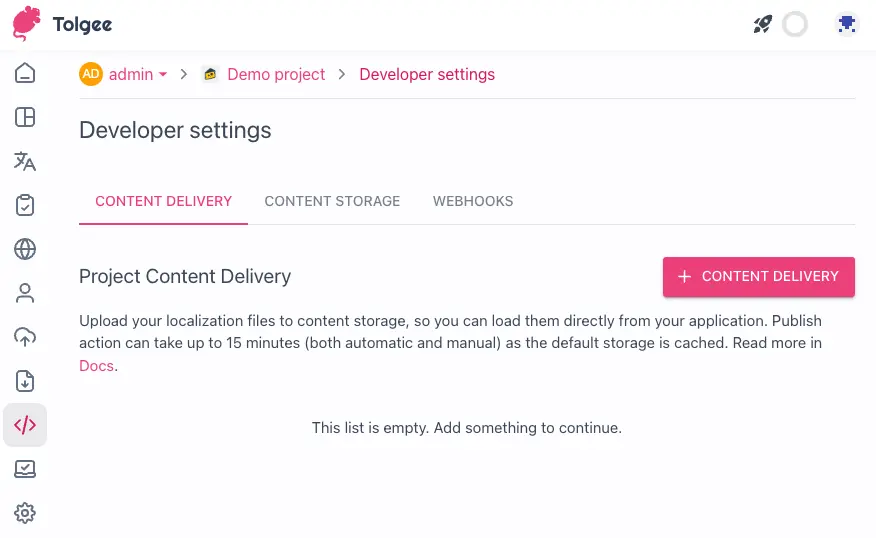The height and width of the screenshot is (538, 876).
Task: Click the add Content Delivery button
Action: click(x=758, y=277)
